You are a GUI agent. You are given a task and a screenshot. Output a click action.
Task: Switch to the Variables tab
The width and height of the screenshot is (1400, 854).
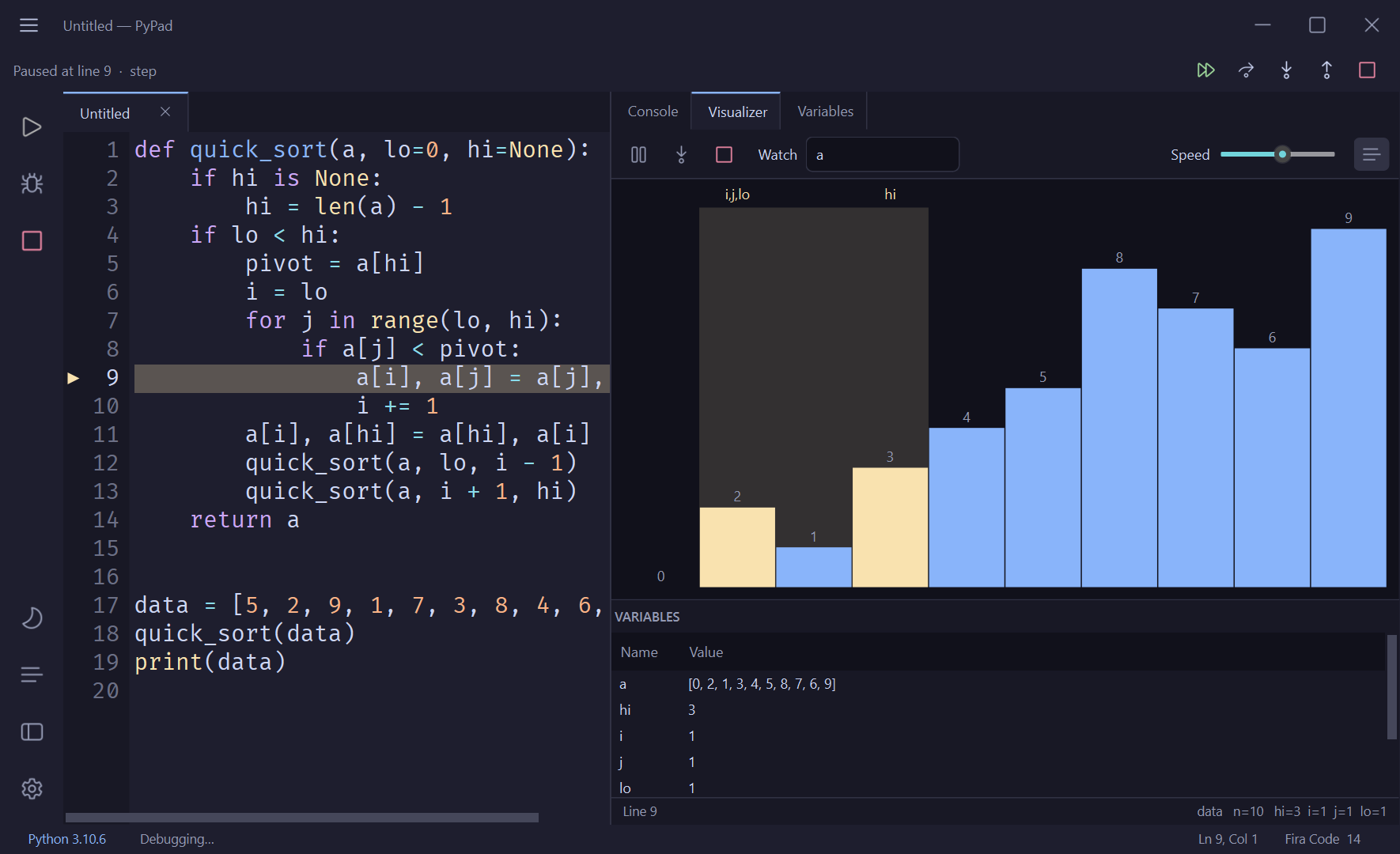[x=825, y=111]
